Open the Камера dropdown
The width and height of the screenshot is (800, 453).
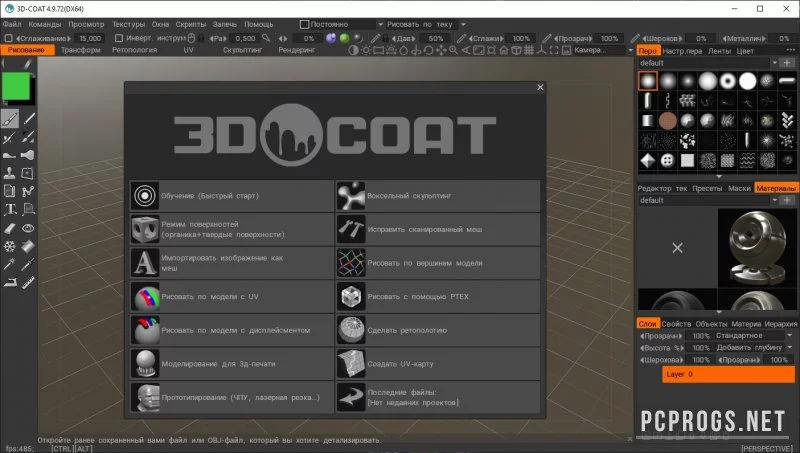coord(630,50)
